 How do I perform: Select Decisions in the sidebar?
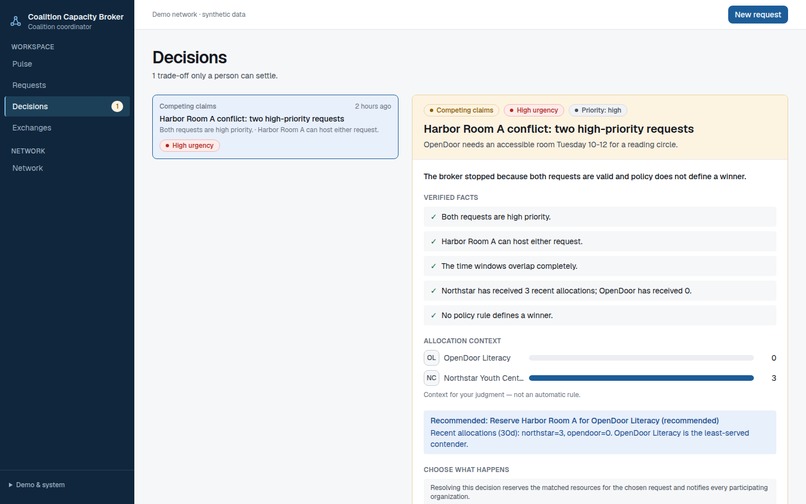tap(67, 106)
